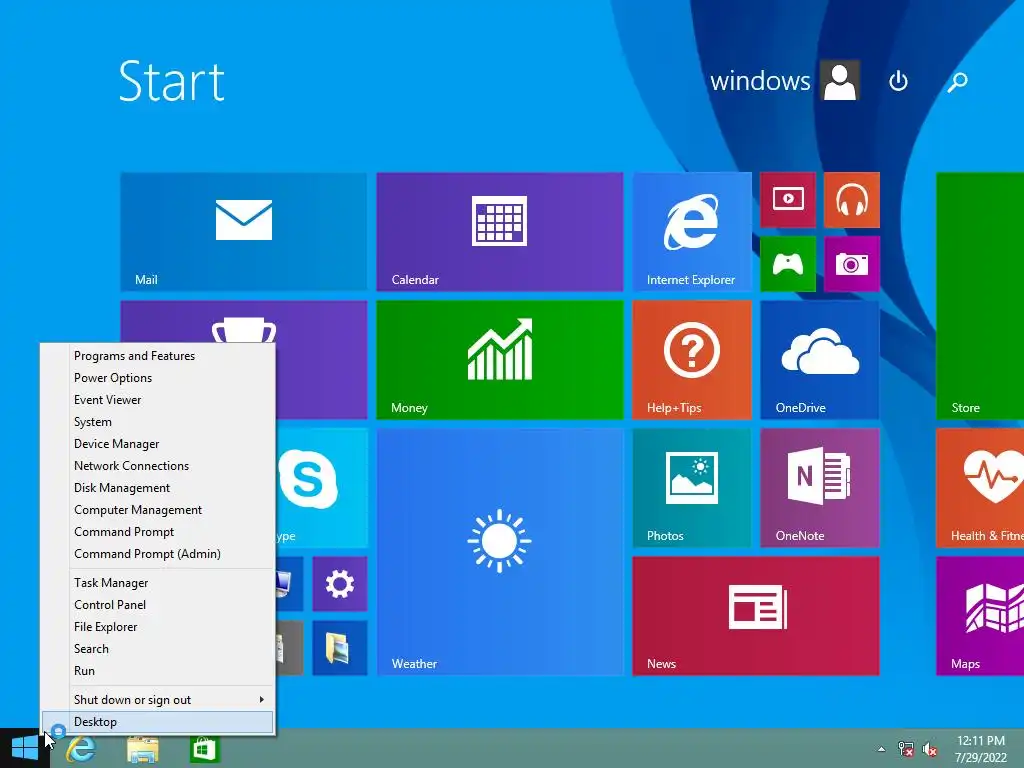
Task: Show hidden tray icons arrow
Action: [x=882, y=749]
